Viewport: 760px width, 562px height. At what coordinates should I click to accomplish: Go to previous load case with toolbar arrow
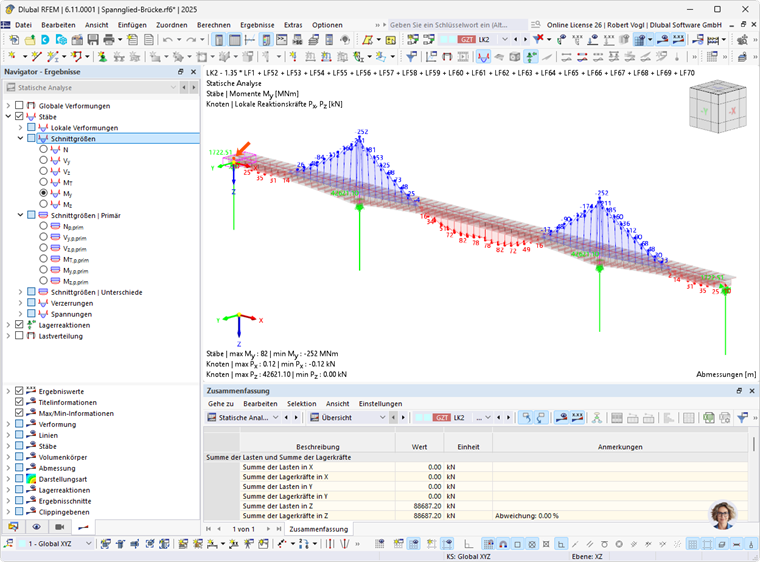coord(516,39)
